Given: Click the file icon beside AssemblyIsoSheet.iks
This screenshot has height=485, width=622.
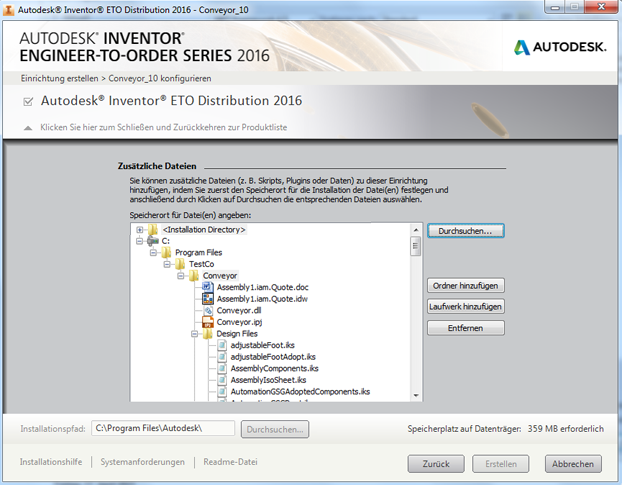Looking at the screenshot, I should 222,380.
